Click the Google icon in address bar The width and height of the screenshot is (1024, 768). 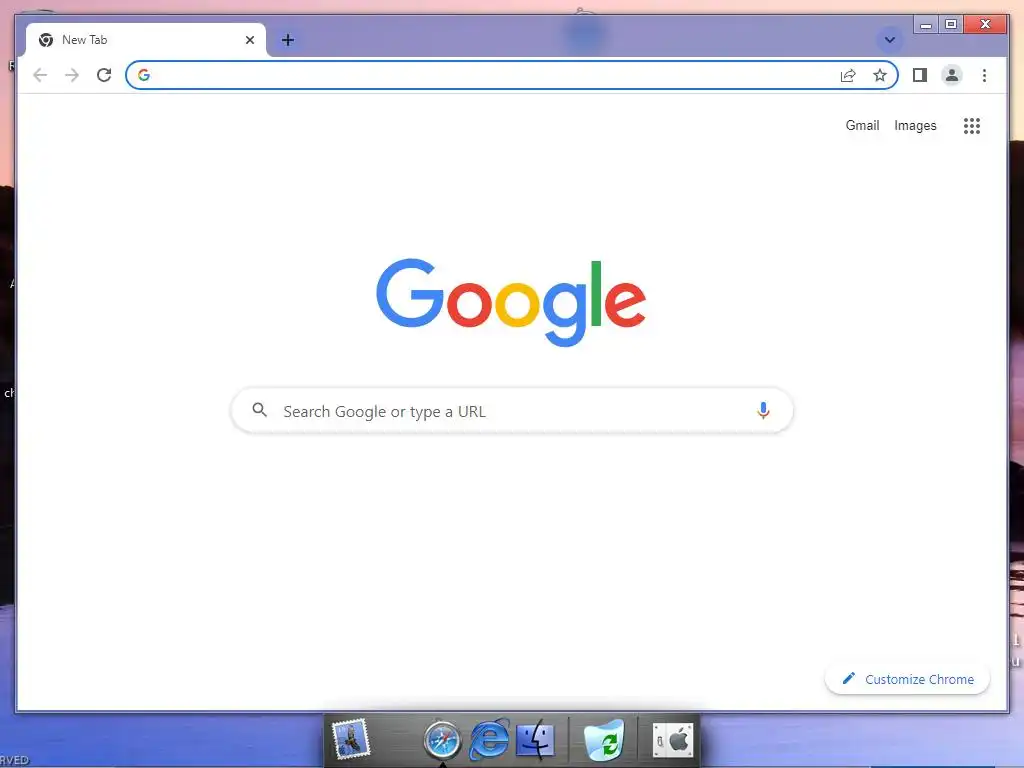(144, 75)
